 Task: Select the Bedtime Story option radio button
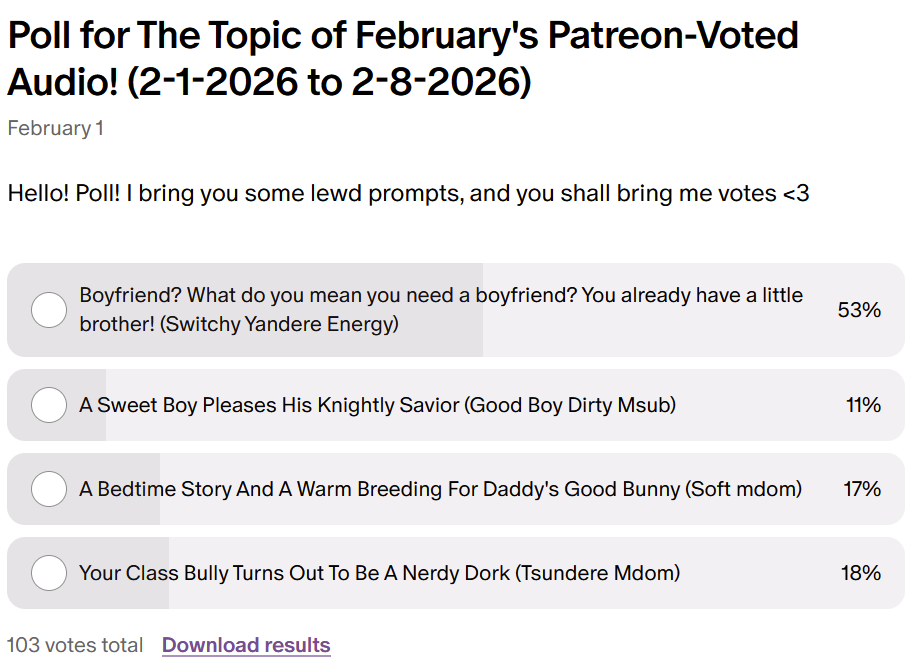[x=49, y=489]
